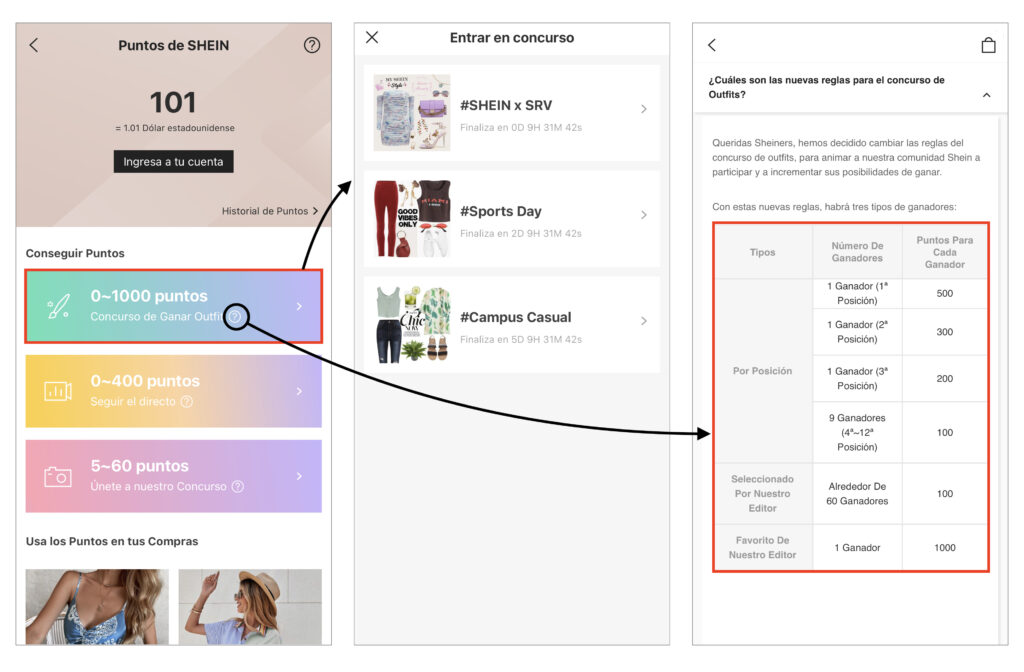Expand the 0~1000 puntos card chevron
The width and height of the screenshot is (1024, 672).
299,306
